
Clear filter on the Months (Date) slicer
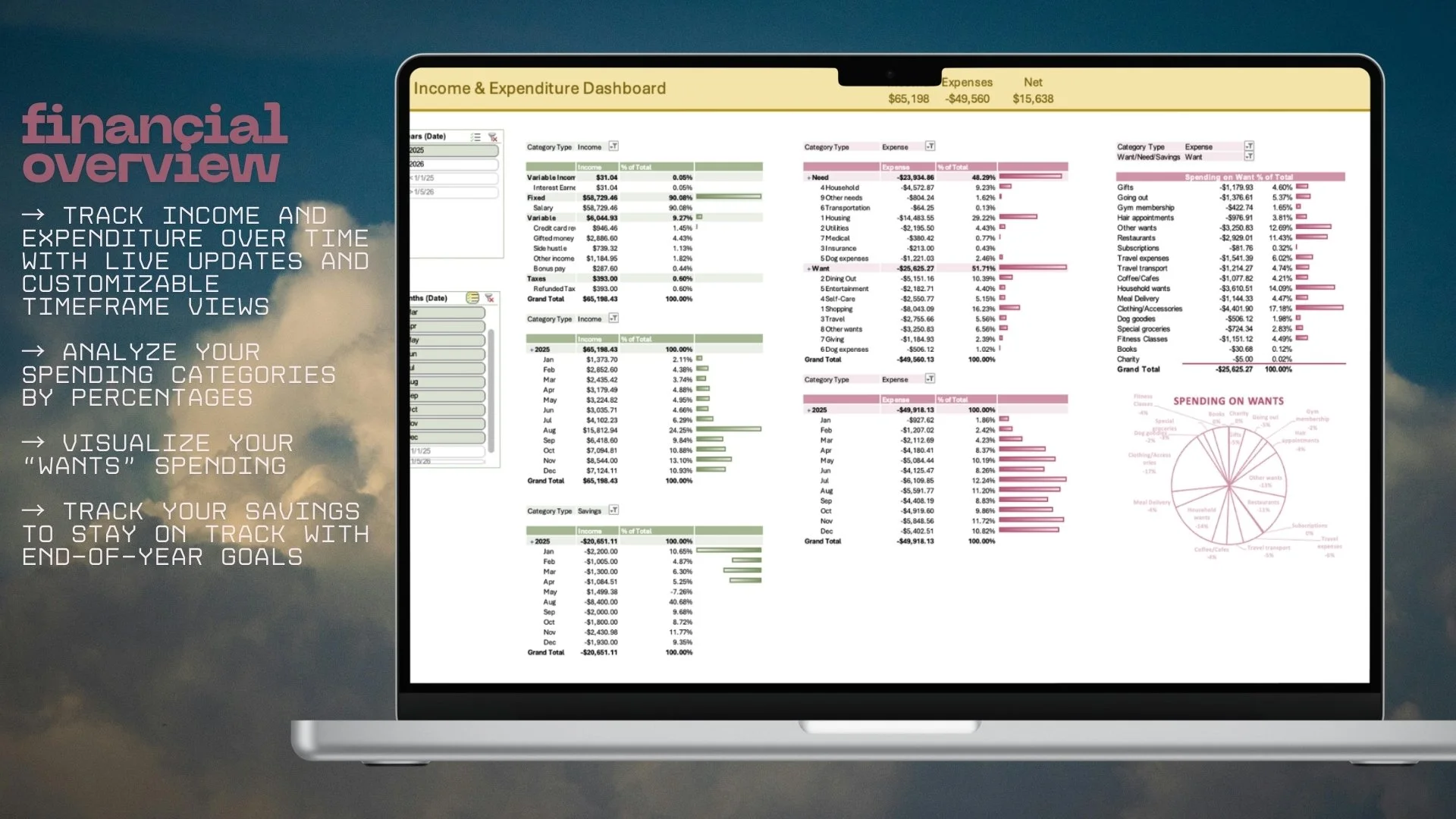pyautogui.click(x=490, y=298)
